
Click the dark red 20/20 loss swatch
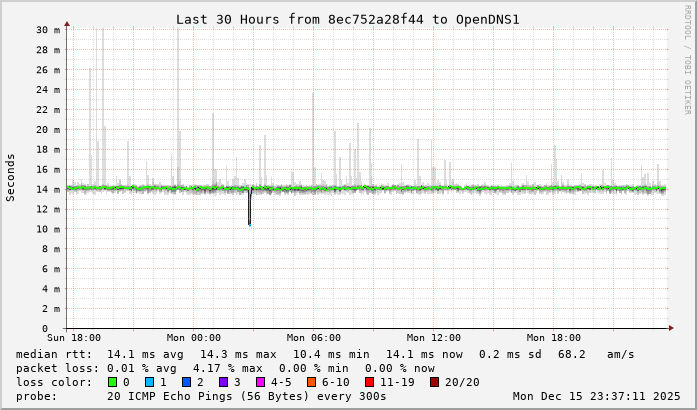[x=434, y=382]
